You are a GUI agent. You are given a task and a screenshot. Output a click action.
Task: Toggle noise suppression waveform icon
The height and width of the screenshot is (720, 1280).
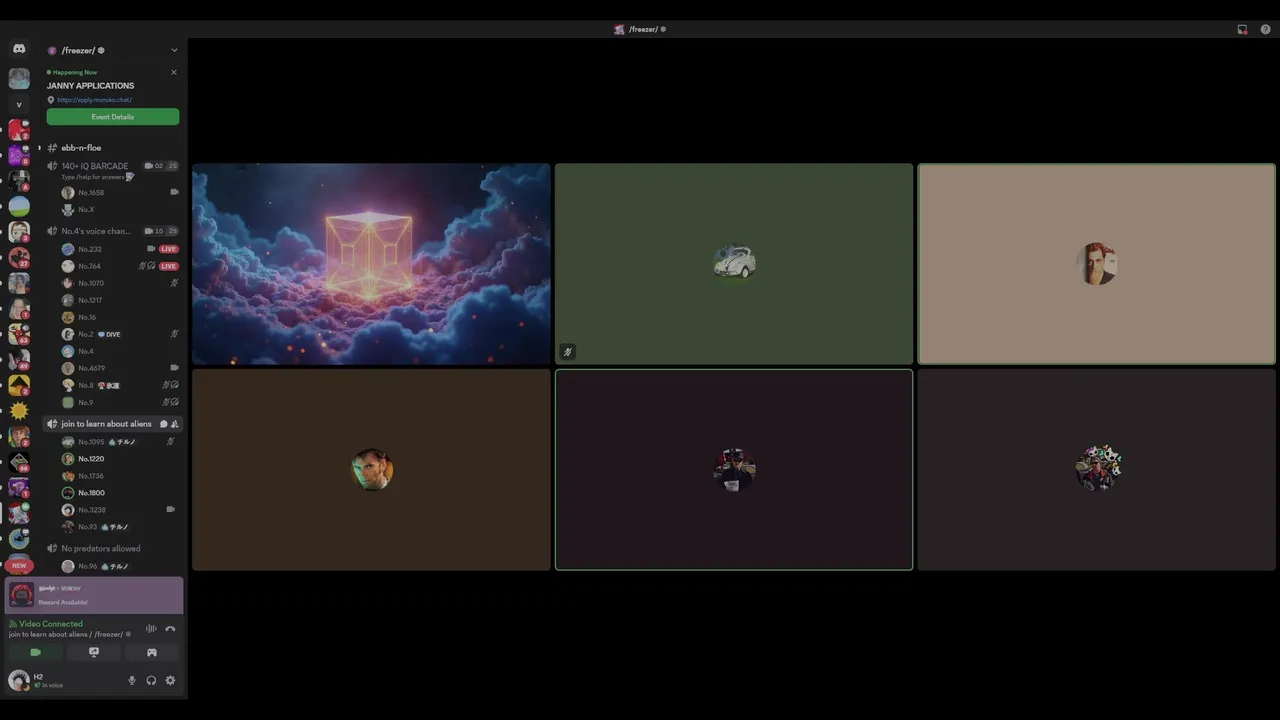coord(151,629)
